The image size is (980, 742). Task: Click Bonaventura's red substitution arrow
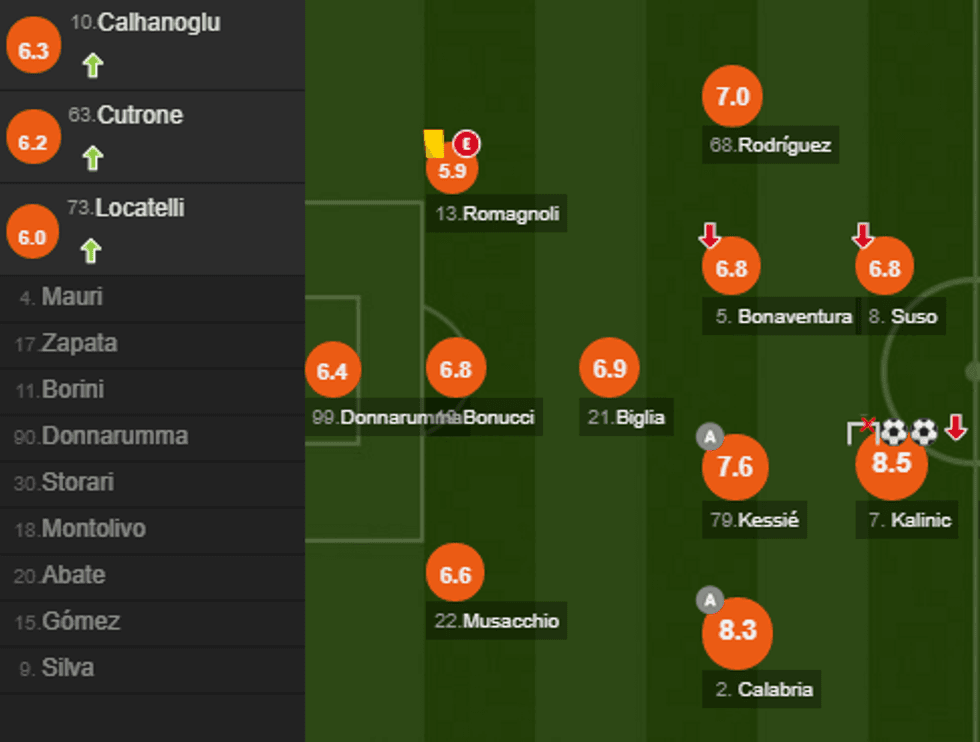coord(710,236)
